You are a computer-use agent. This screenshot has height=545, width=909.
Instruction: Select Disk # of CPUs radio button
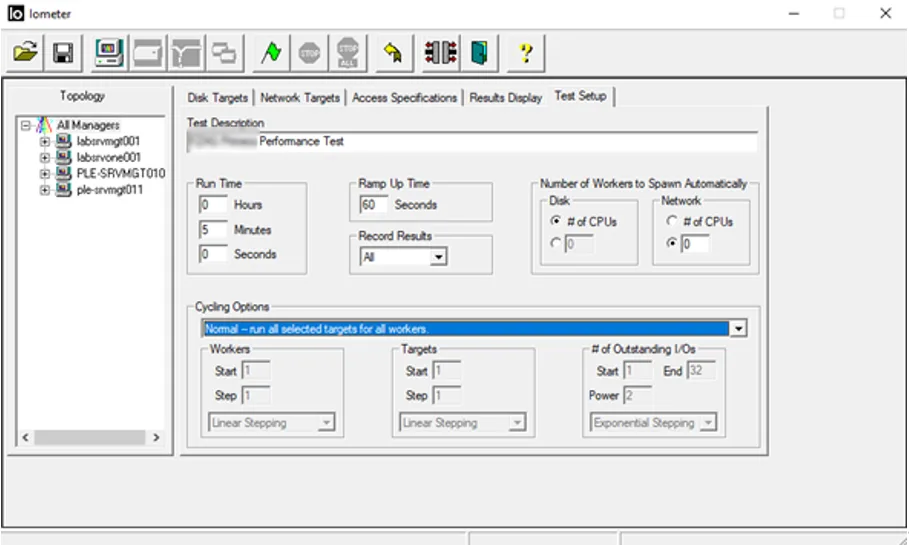pos(556,221)
